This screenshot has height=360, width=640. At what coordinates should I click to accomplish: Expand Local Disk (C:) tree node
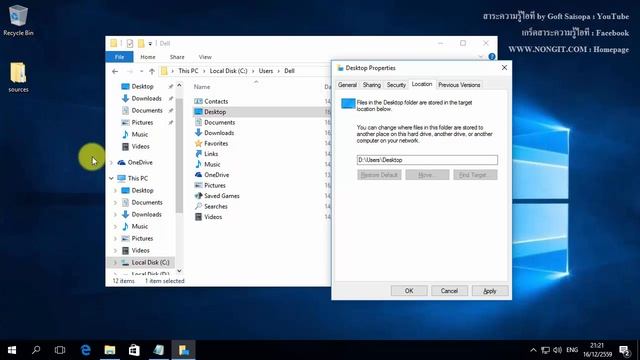[x=115, y=262]
